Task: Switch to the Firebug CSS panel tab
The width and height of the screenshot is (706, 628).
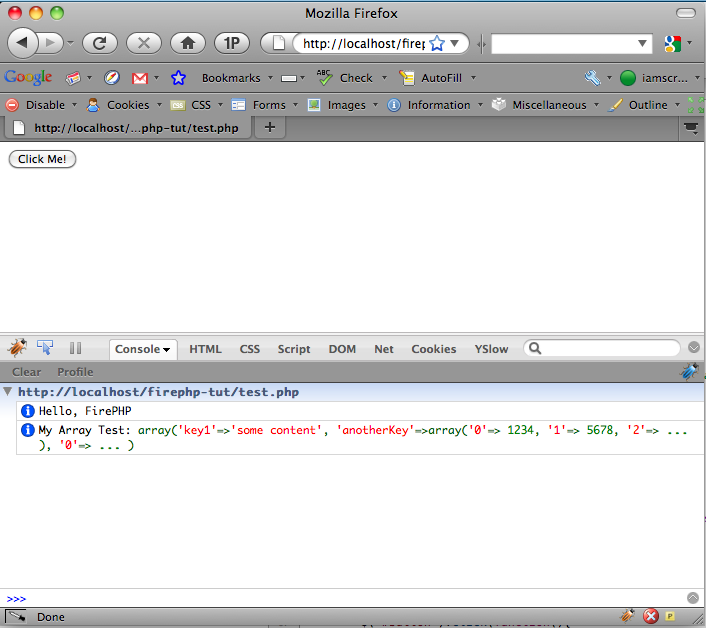Action: pos(249,349)
